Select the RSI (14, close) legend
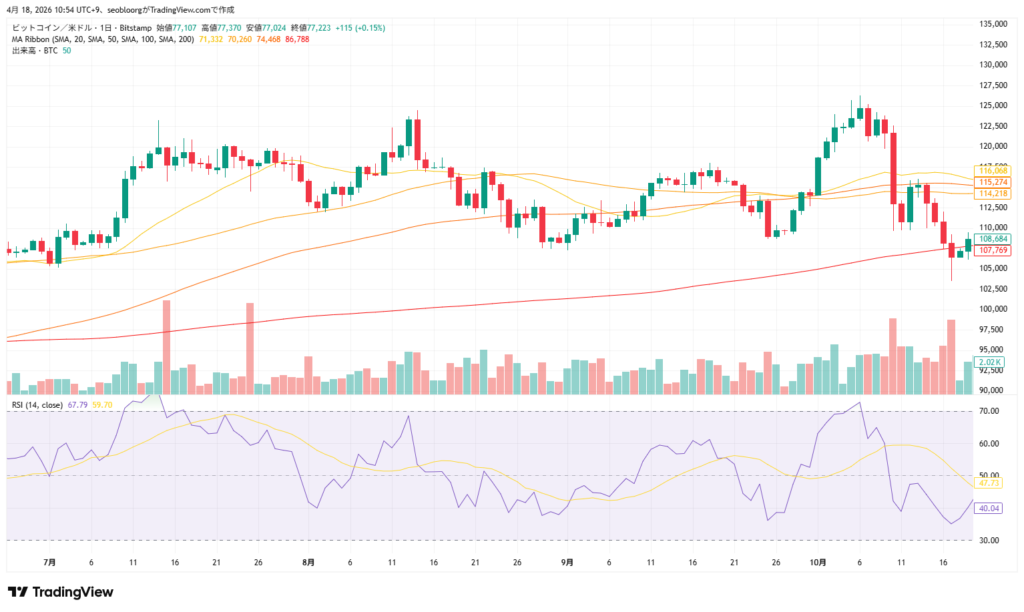This screenshot has height=612, width=1024. click(37, 405)
